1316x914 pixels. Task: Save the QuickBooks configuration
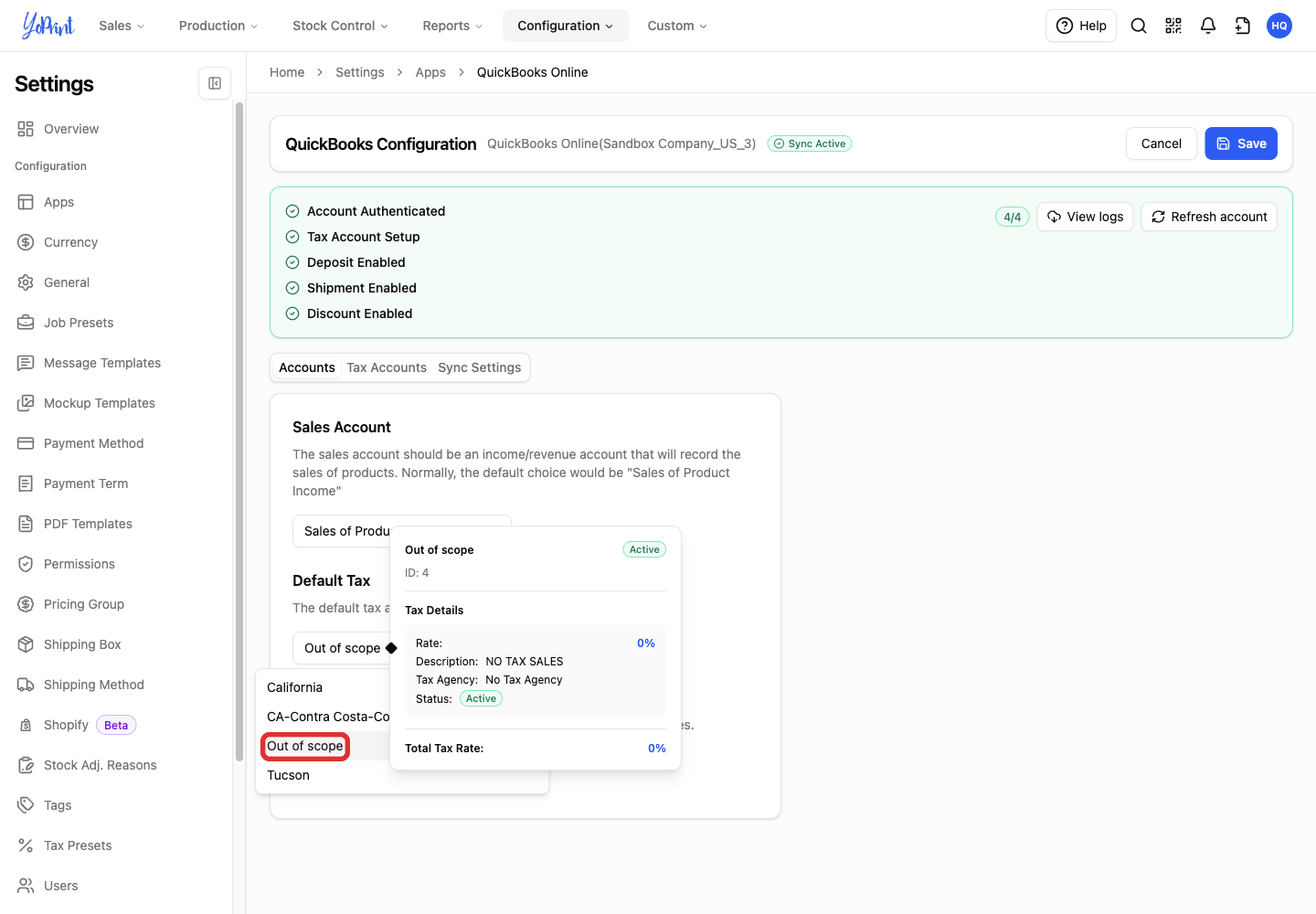tap(1241, 143)
